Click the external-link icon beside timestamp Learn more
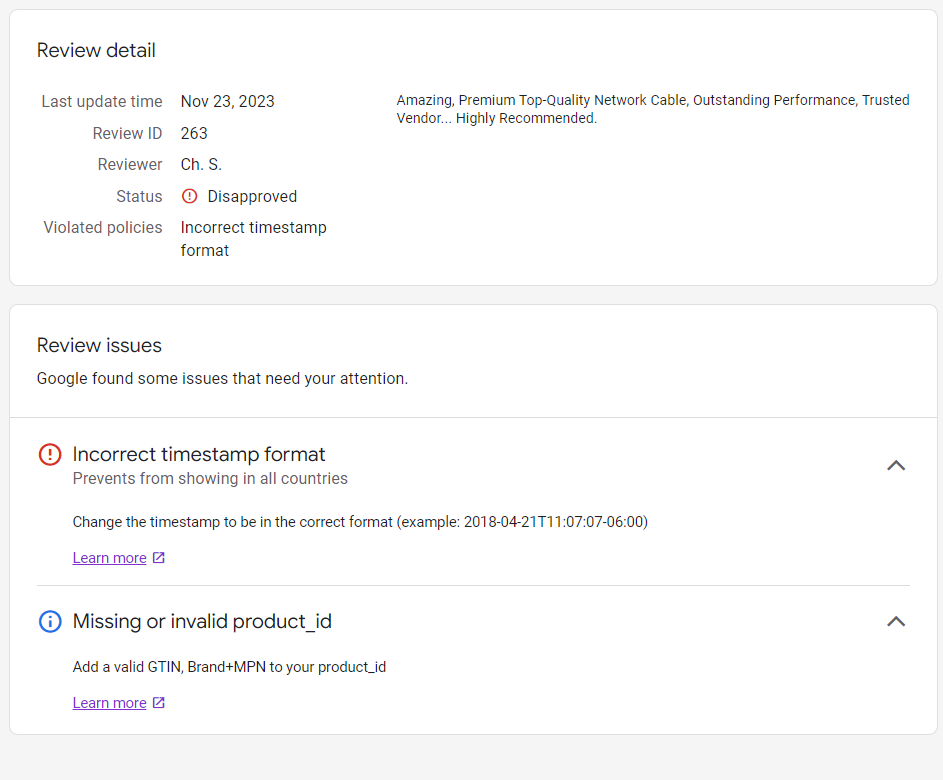This screenshot has width=943, height=780. pyautogui.click(x=157, y=557)
